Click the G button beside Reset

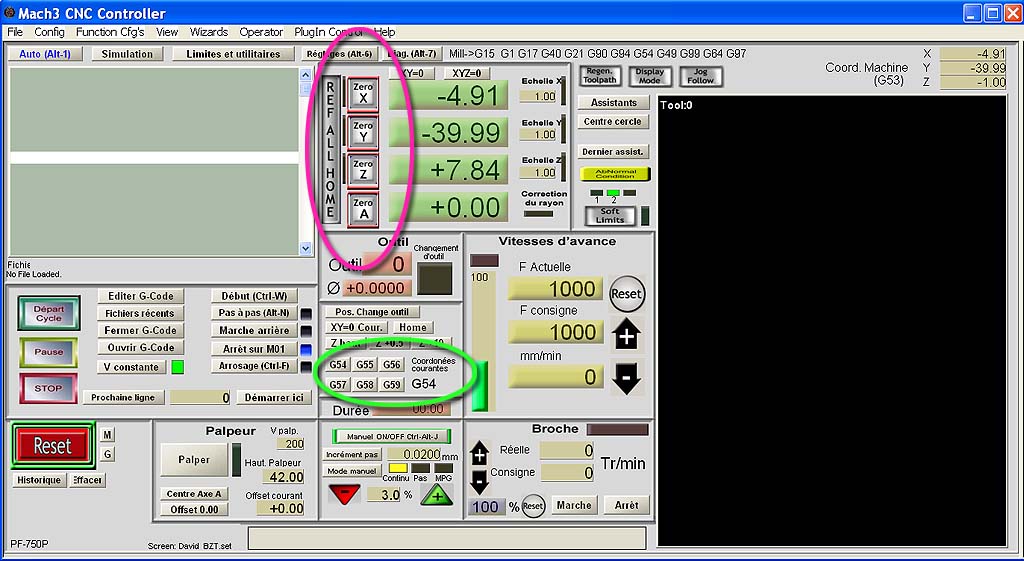[108, 455]
